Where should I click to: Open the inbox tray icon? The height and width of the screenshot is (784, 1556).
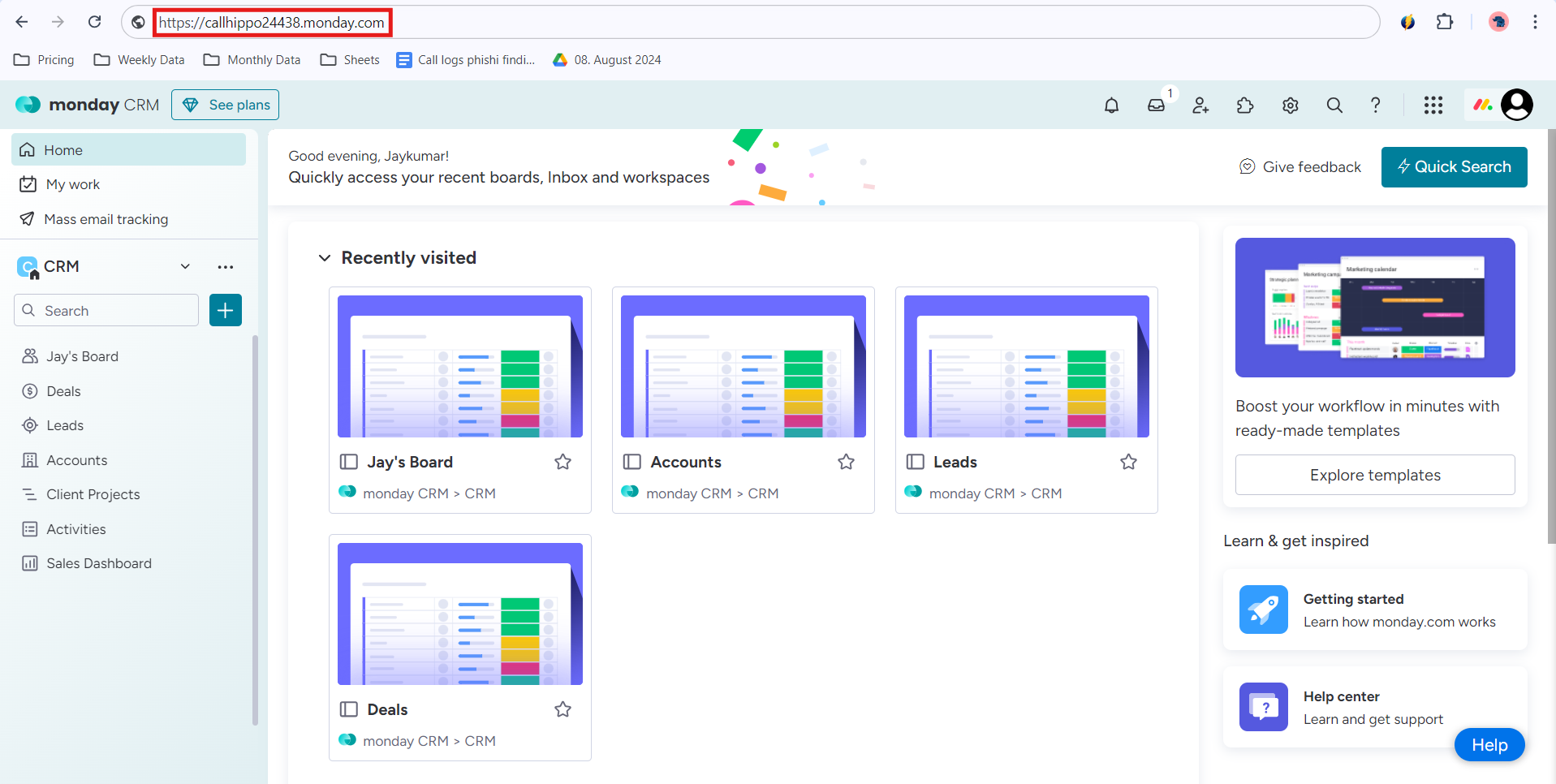(1156, 106)
